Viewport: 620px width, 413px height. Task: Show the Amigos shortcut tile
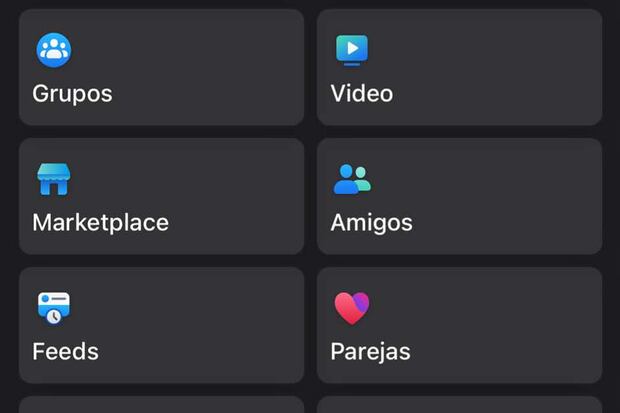coord(459,196)
